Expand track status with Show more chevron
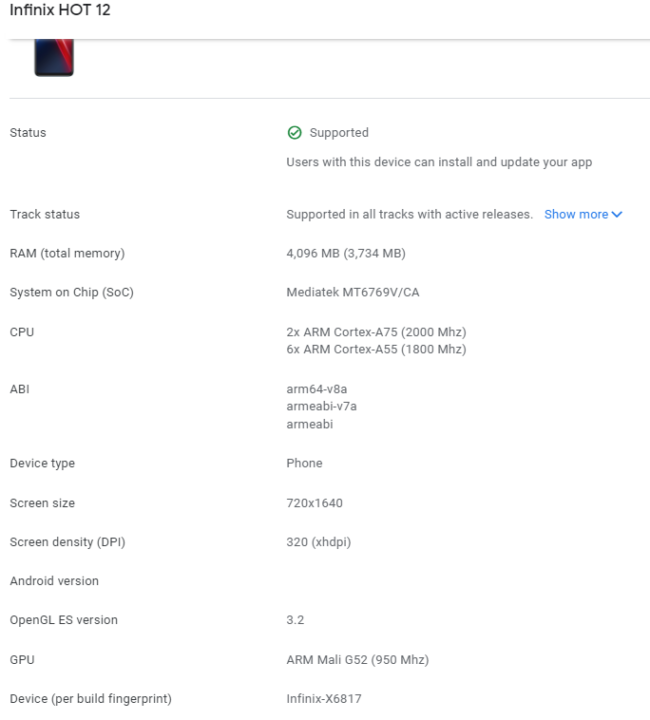The image size is (650, 720). tap(617, 215)
